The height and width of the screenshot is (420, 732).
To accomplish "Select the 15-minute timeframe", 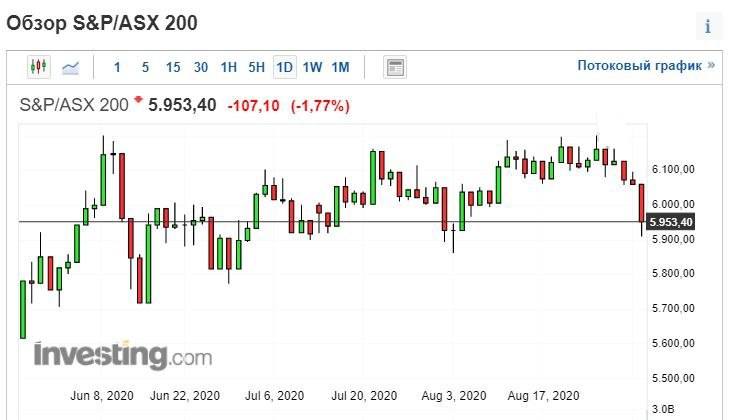I will point(173,67).
